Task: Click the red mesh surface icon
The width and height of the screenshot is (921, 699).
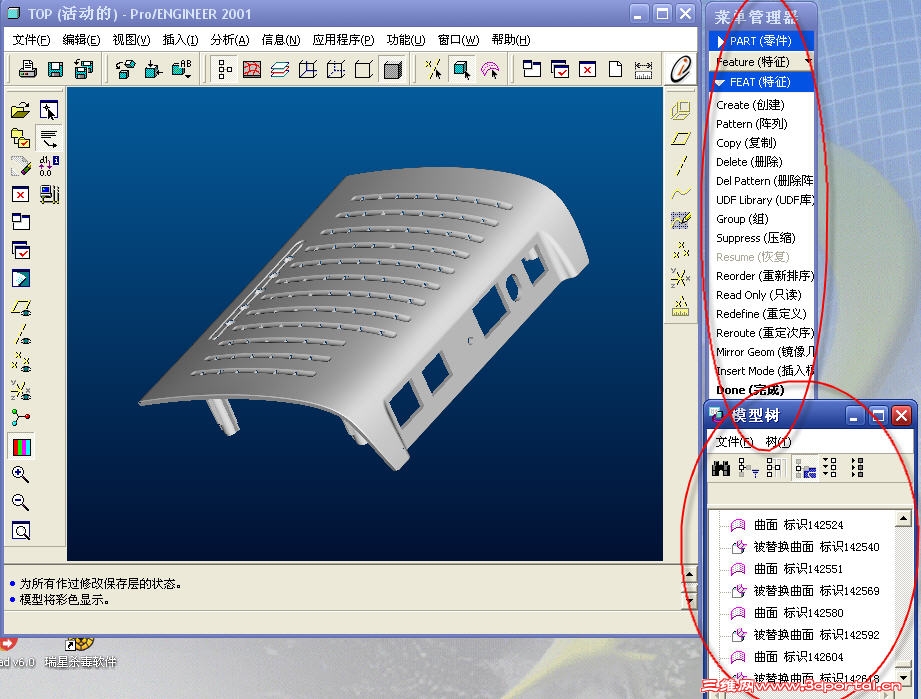Action: (252, 69)
